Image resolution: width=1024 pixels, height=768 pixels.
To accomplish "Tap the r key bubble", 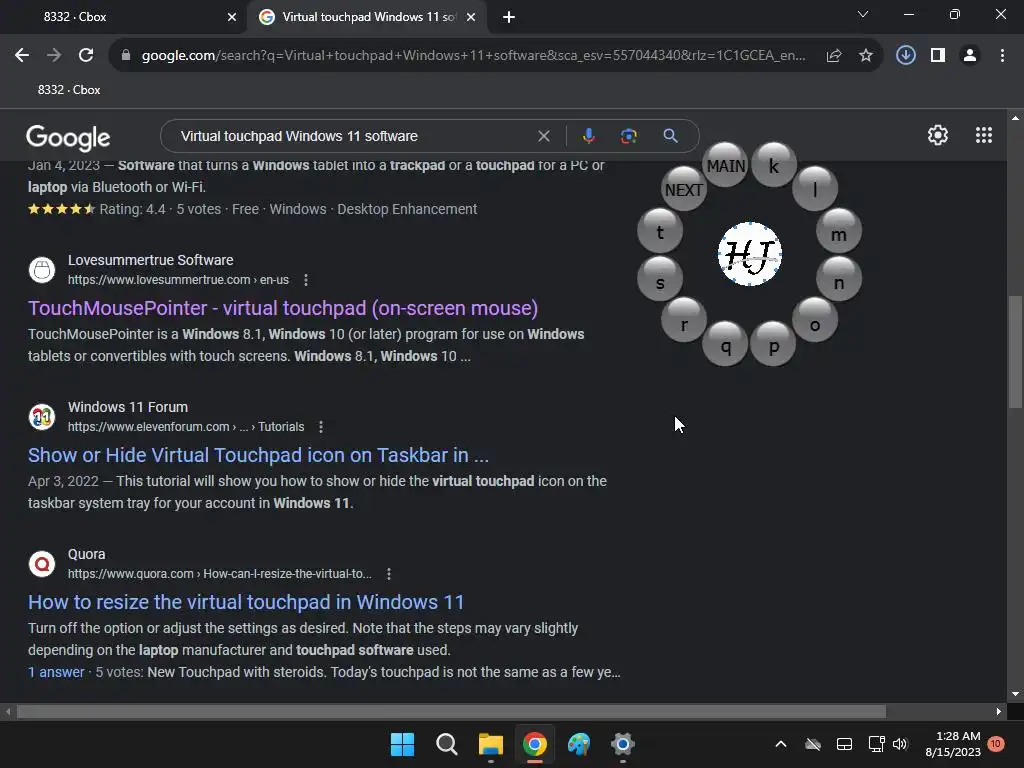I will click(x=684, y=321).
